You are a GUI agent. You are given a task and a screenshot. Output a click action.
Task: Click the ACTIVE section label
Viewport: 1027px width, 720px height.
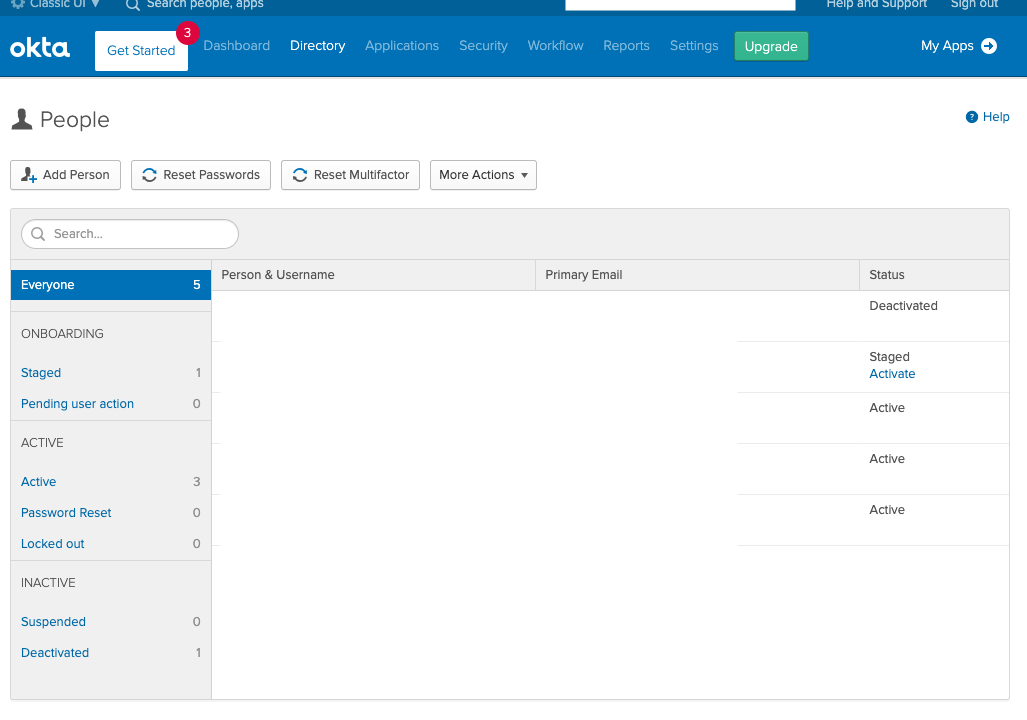42,443
